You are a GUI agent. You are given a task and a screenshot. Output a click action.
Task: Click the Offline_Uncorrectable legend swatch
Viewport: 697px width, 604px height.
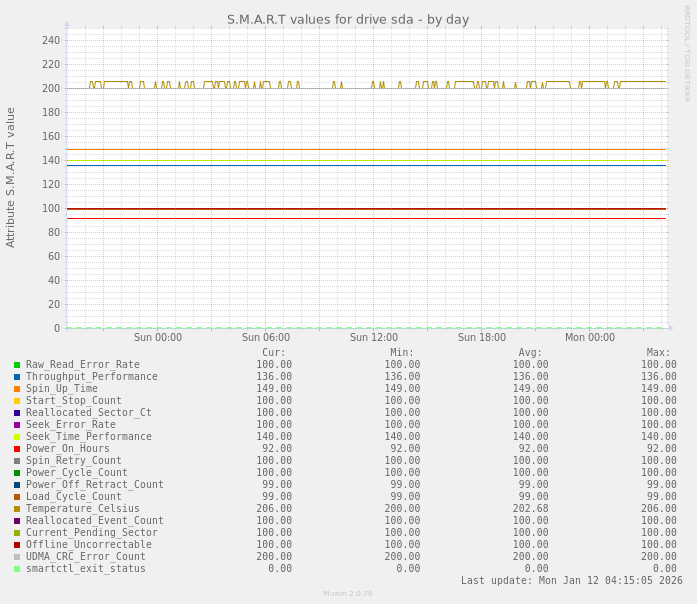17,545
